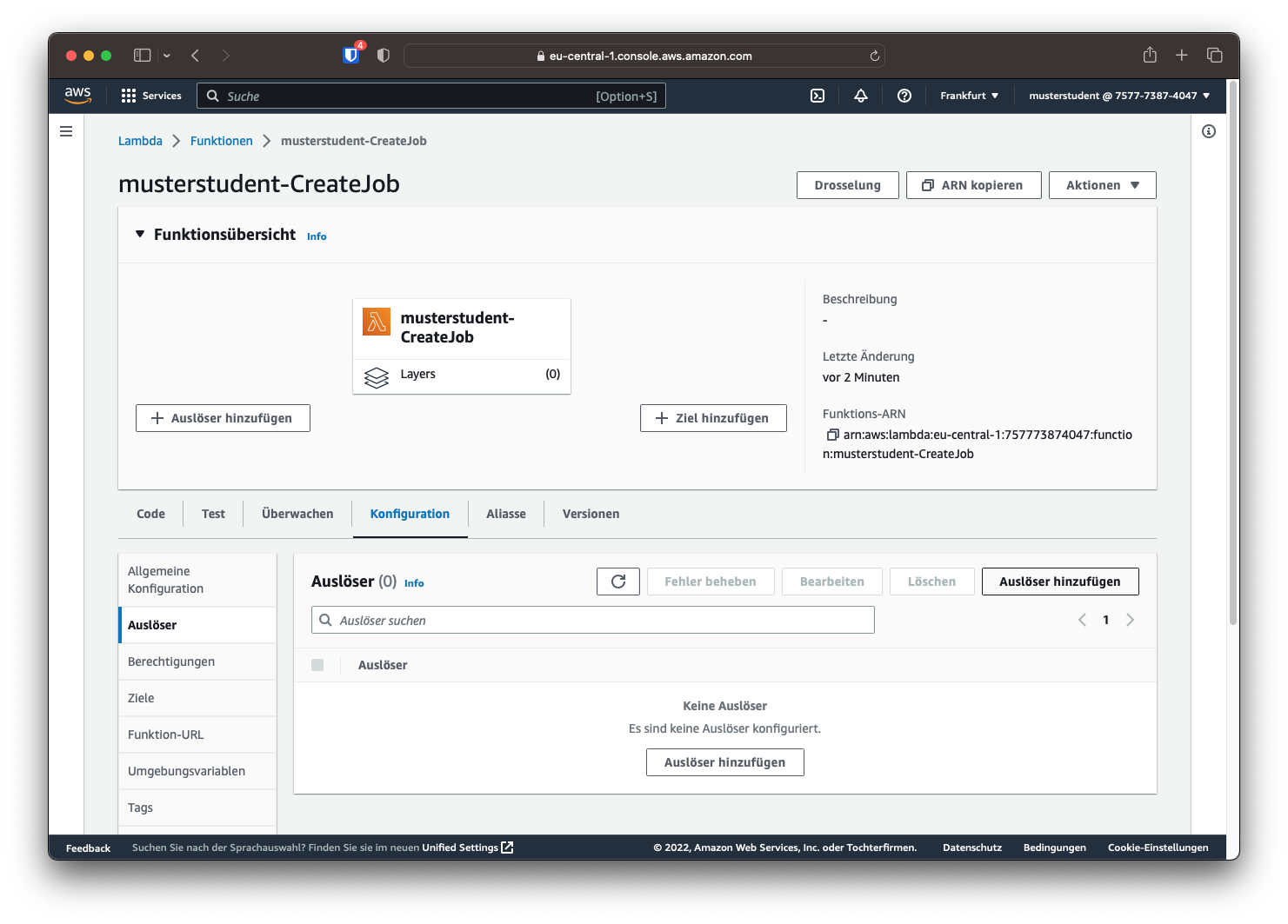This screenshot has width=1288, height=924.
Task: Click the Safari address bar
Action: 644,56
